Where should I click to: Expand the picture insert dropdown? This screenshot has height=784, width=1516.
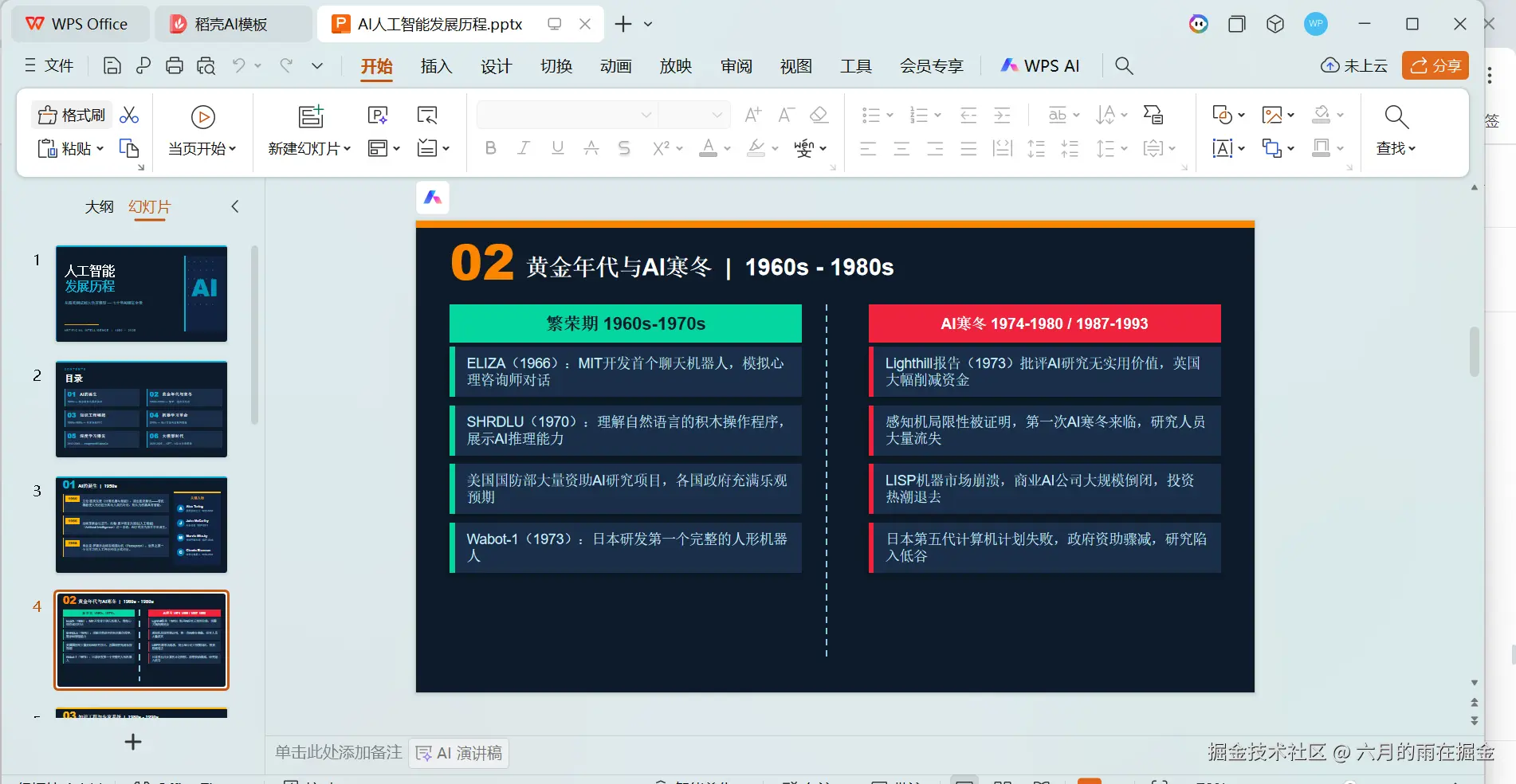(x=1290, y=116)
